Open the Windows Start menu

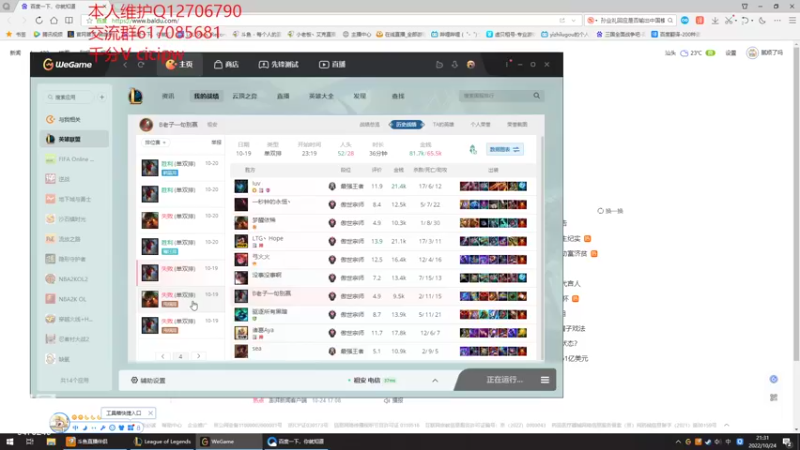pyautogui.click(x=10, y=442)
